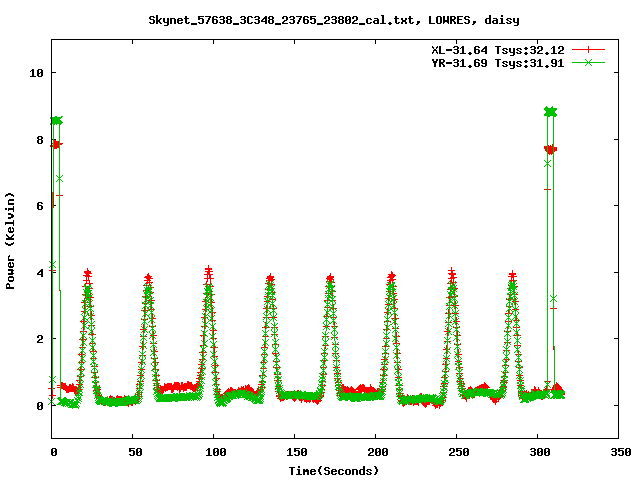Click legend entry XL-31.64 Tsys:32.12
Viewport: 640px width, 480px height.
click(498, 50)
